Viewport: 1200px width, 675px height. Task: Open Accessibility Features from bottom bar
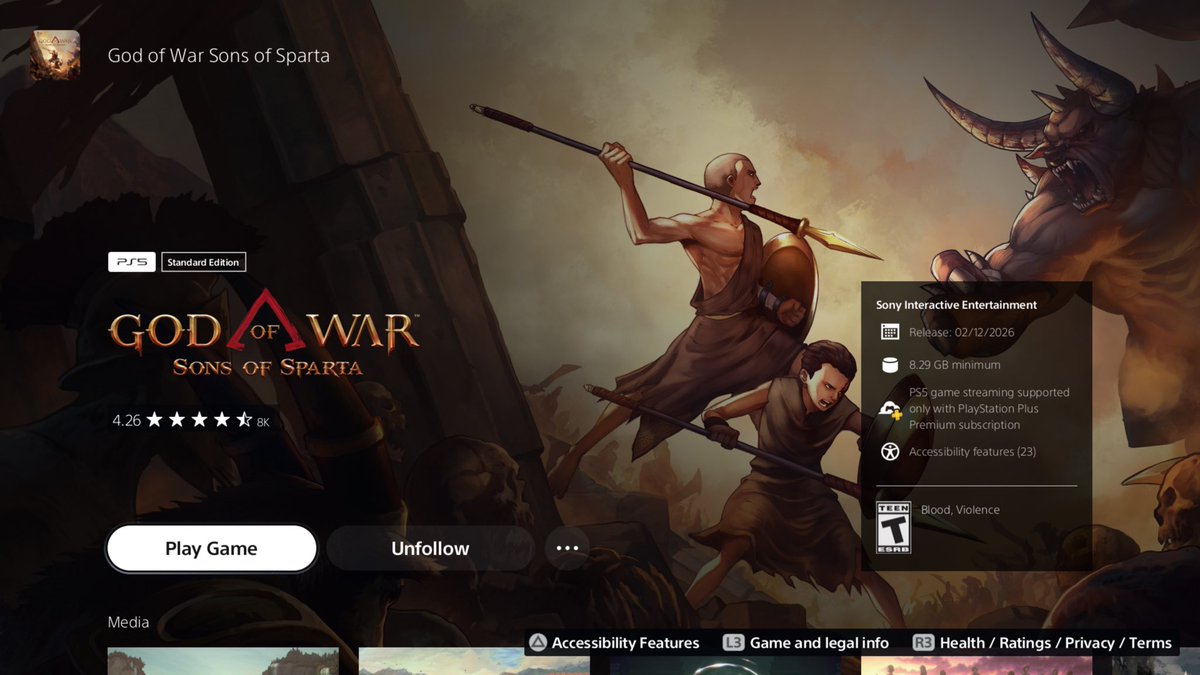pos(626,643)
